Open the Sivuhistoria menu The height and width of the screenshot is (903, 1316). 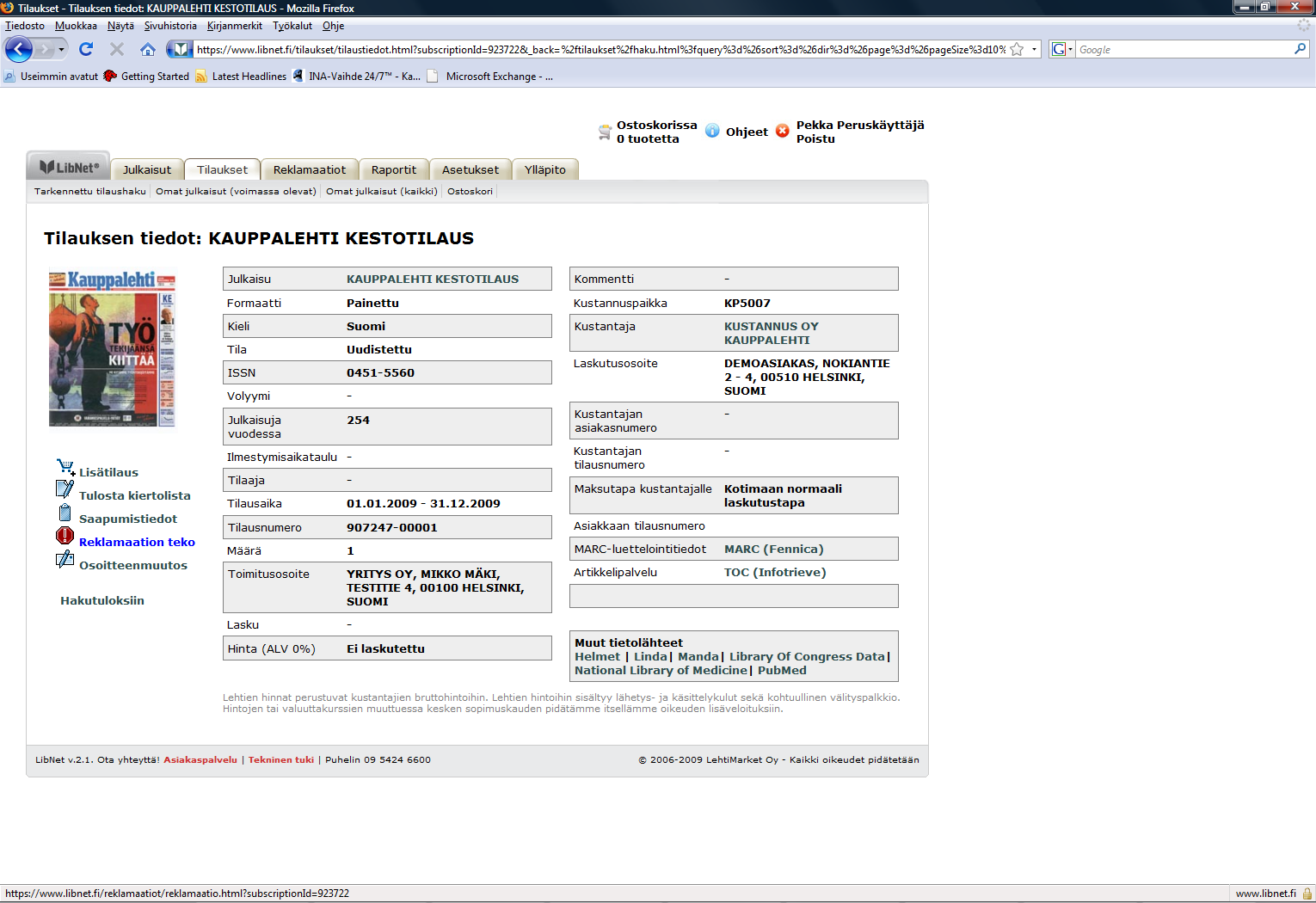pos(170,26)
